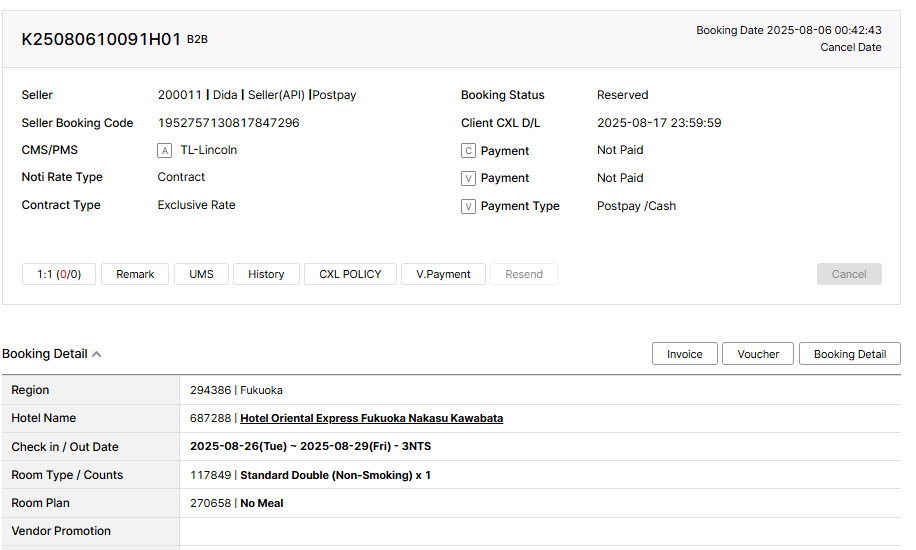The height and width of the screenshot is (550, 916).
Task: View the booking History
Action: coord(266,274)
